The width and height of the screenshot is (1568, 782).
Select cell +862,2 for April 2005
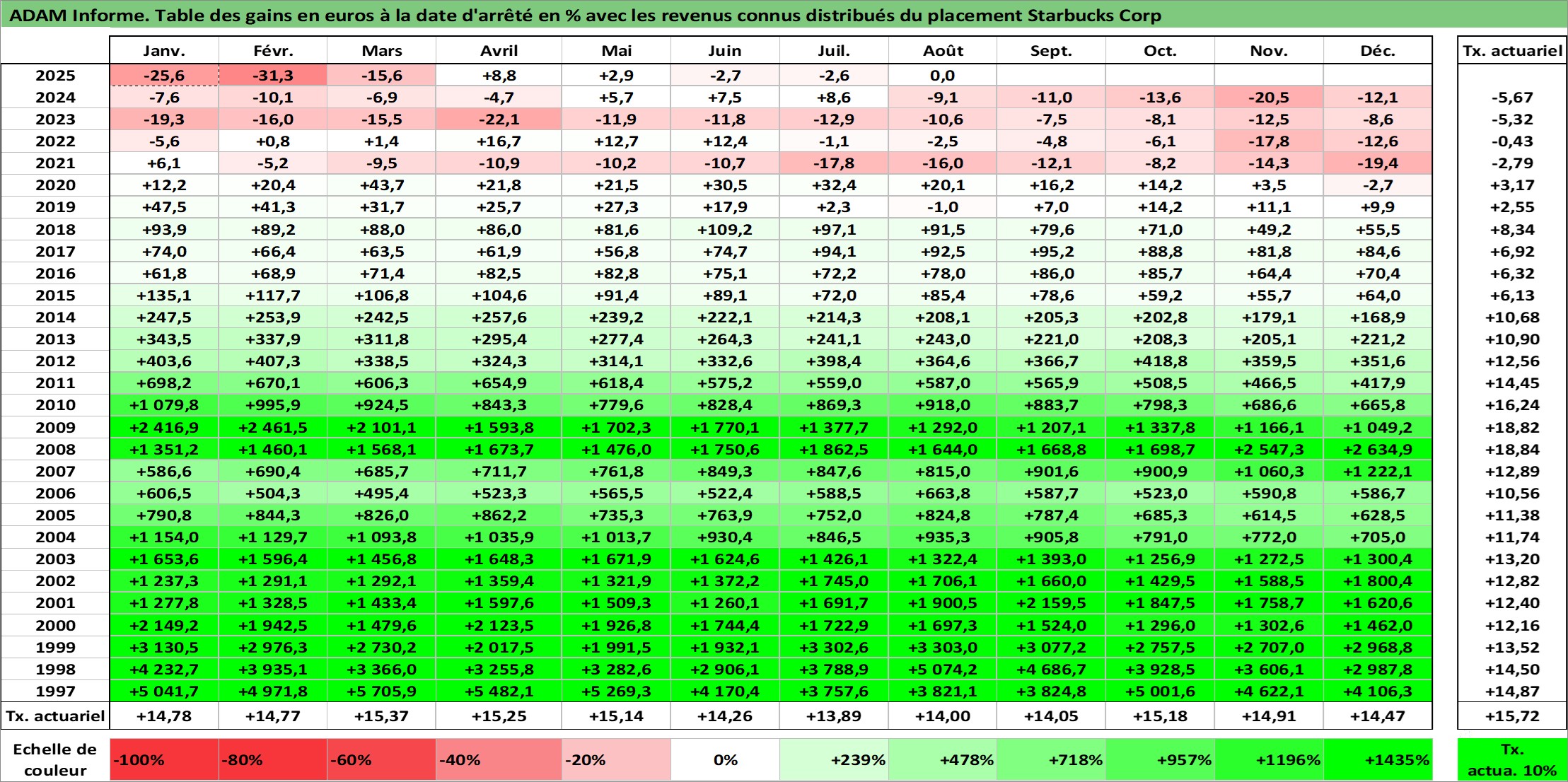[499, 515]
